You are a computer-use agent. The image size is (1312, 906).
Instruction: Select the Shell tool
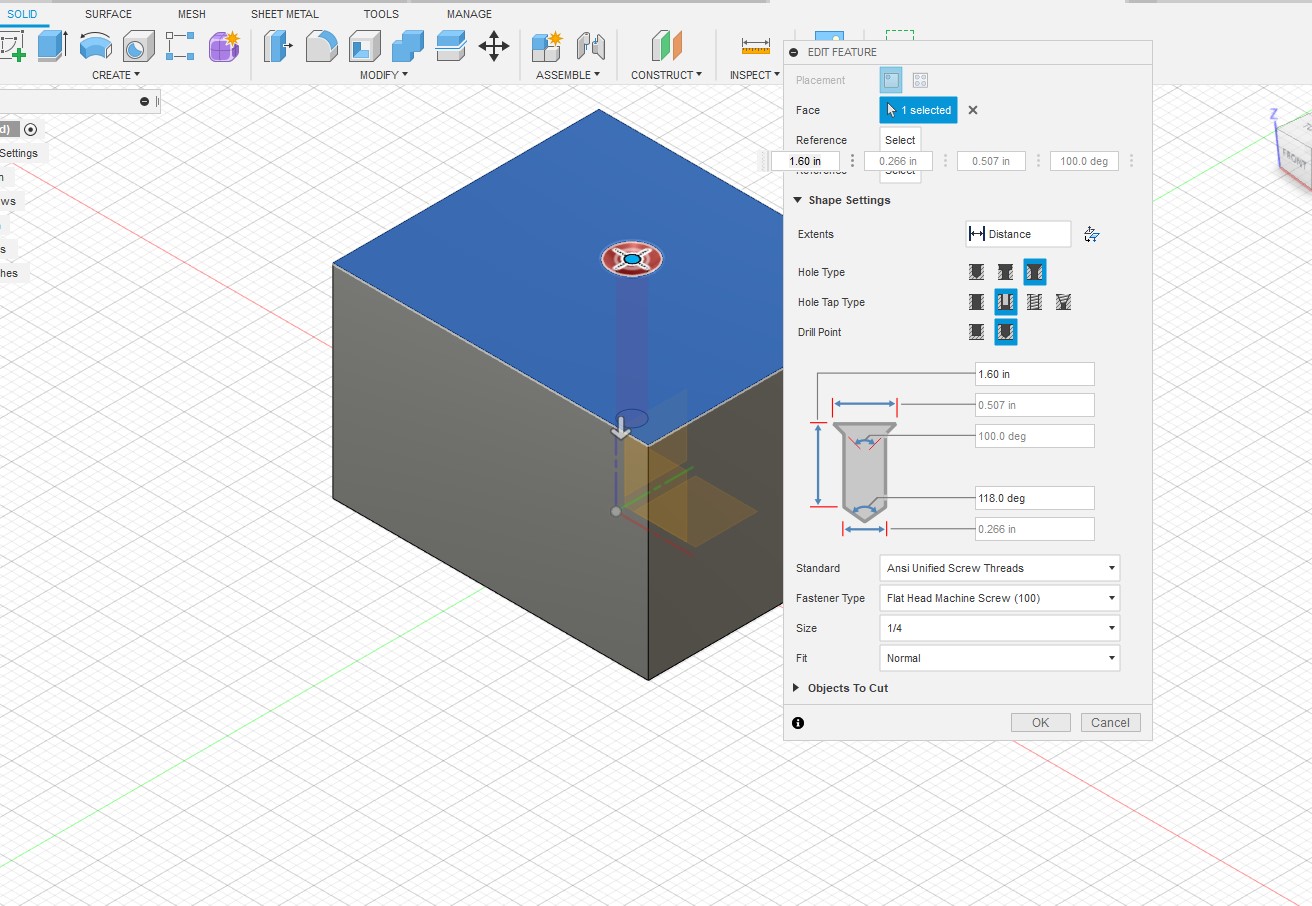(364, 46)
